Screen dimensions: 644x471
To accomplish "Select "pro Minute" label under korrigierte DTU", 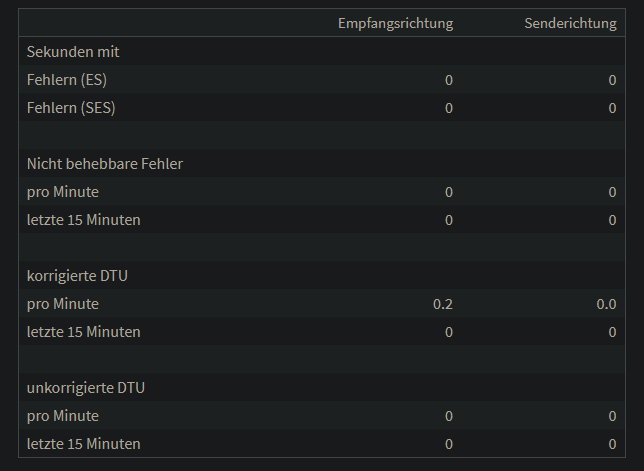I will tap(63, 303).
